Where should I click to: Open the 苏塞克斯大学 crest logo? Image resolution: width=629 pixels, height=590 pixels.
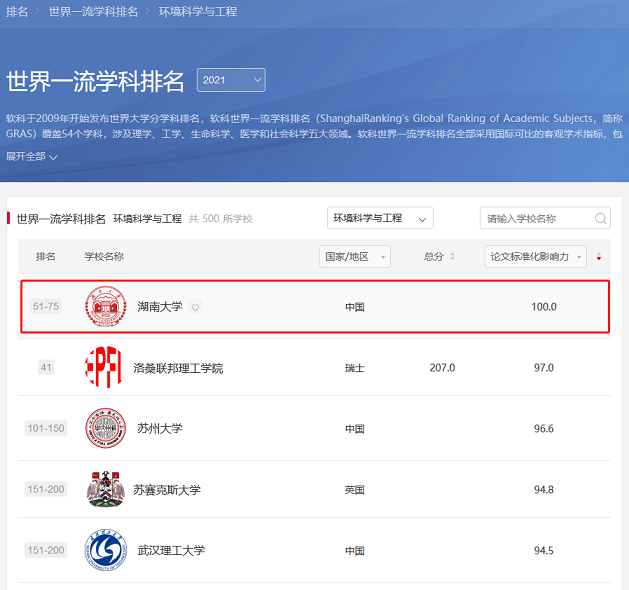pos(106,489)
